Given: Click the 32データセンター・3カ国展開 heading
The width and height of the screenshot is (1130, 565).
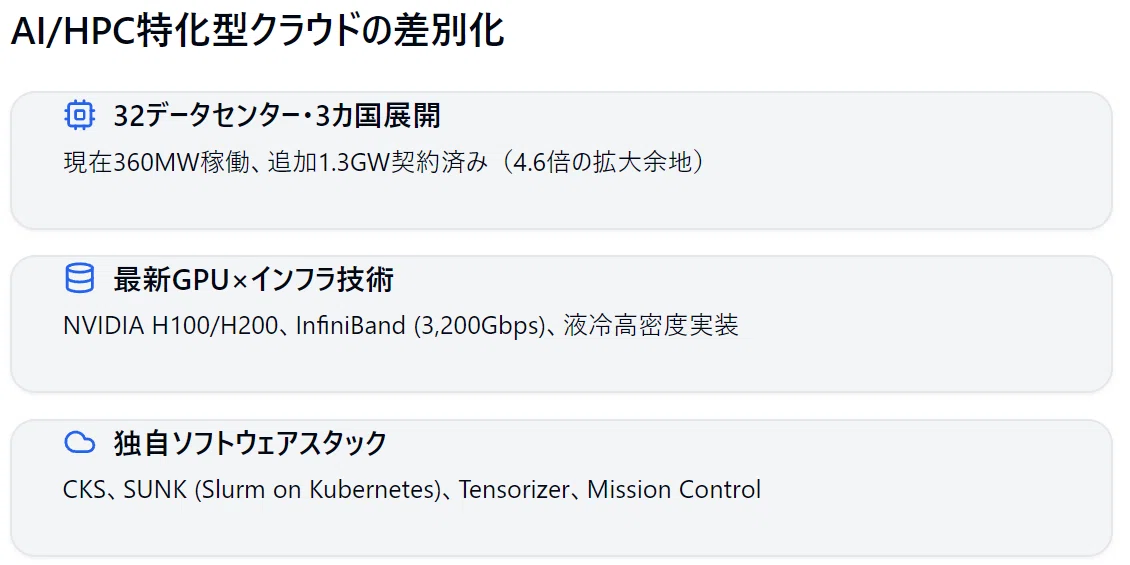Looking at the screenshot, I should point(277,115).
